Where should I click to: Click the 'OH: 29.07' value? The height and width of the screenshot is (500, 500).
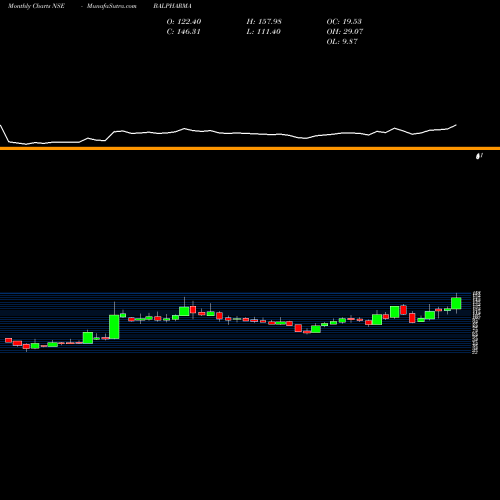345,31
